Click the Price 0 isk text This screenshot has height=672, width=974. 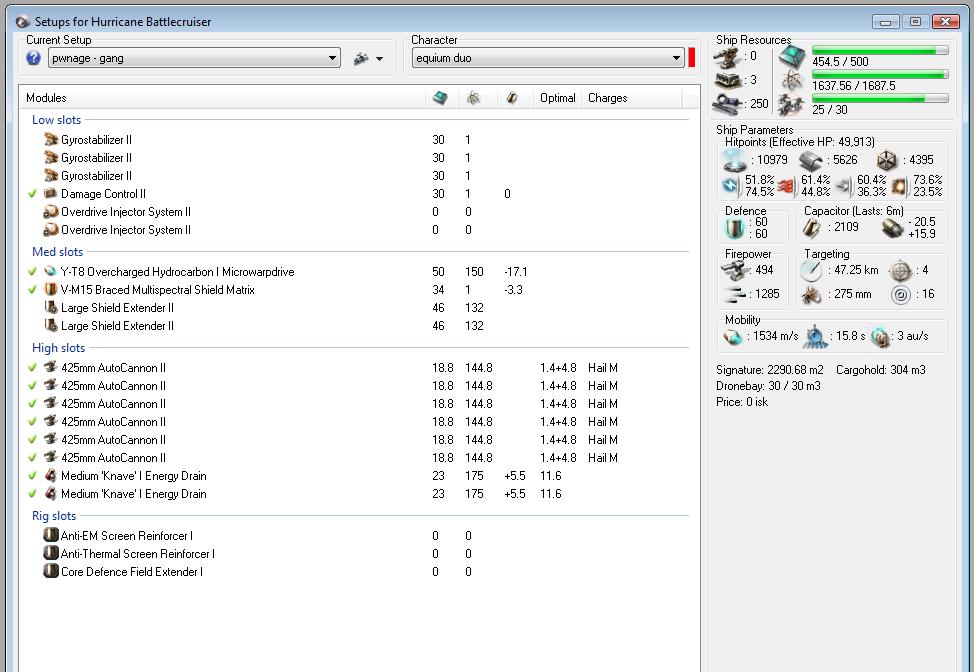click(742, 402)
